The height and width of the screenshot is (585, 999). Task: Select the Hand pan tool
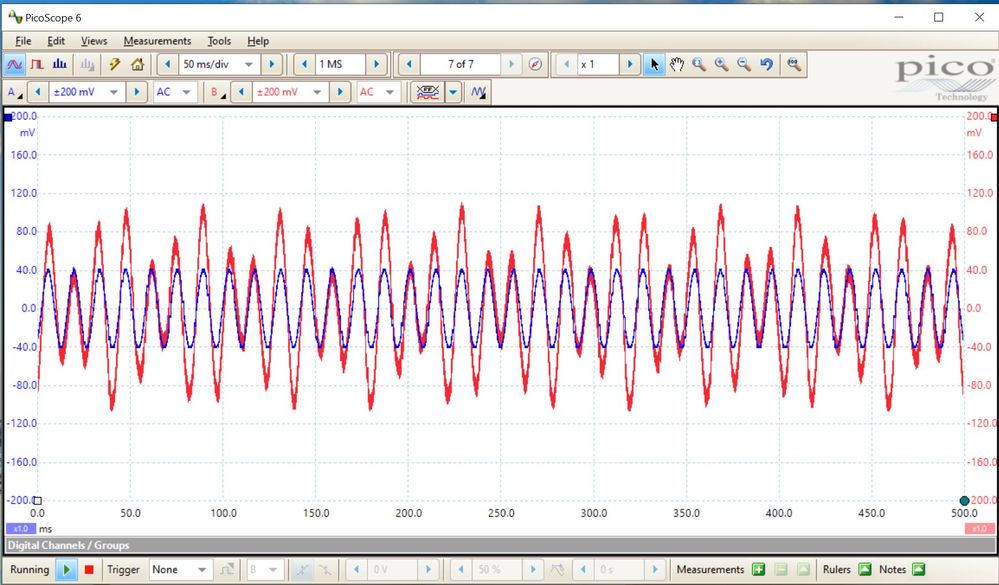677,64
